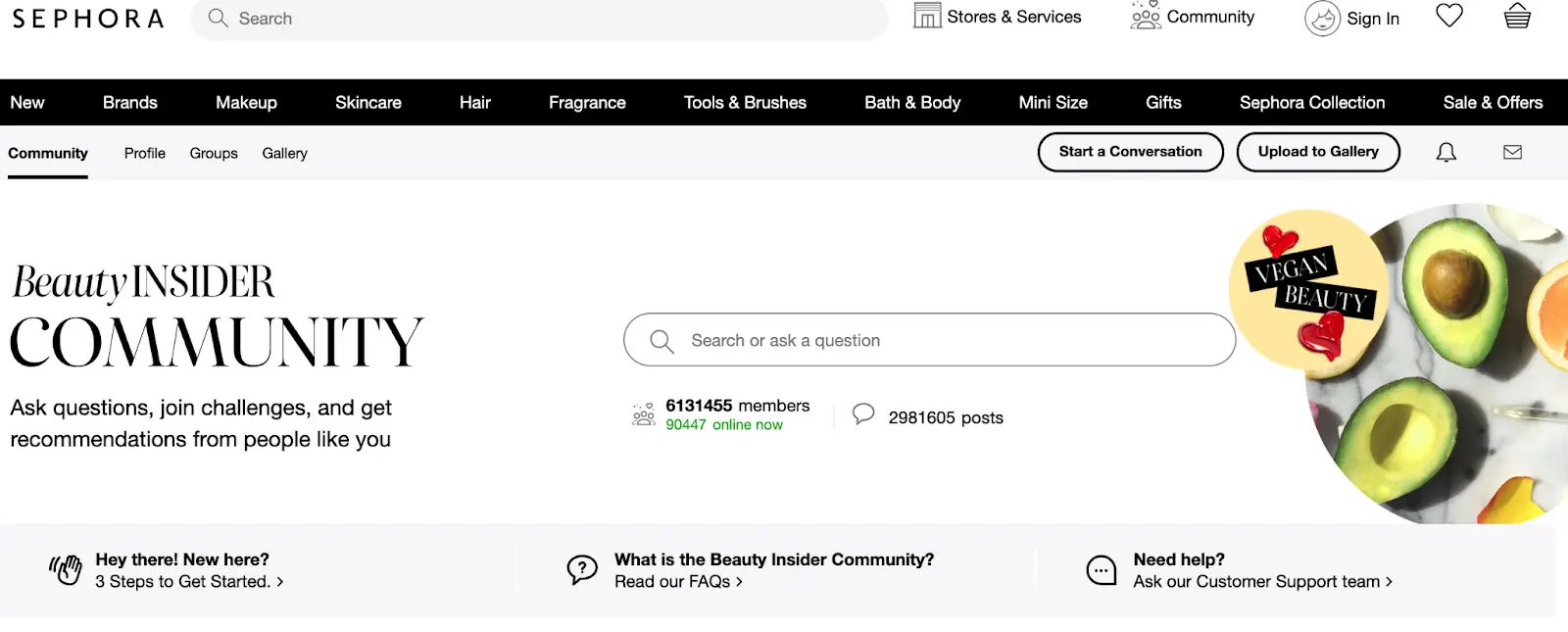The height and width of the screenshot is (632, 1568).
Task: Click the Sign In text
Action: pyautogui.click(x=1373, y=19)
